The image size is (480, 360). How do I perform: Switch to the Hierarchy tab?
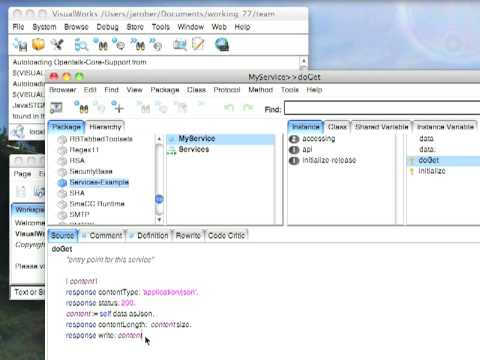click(105, 127)
